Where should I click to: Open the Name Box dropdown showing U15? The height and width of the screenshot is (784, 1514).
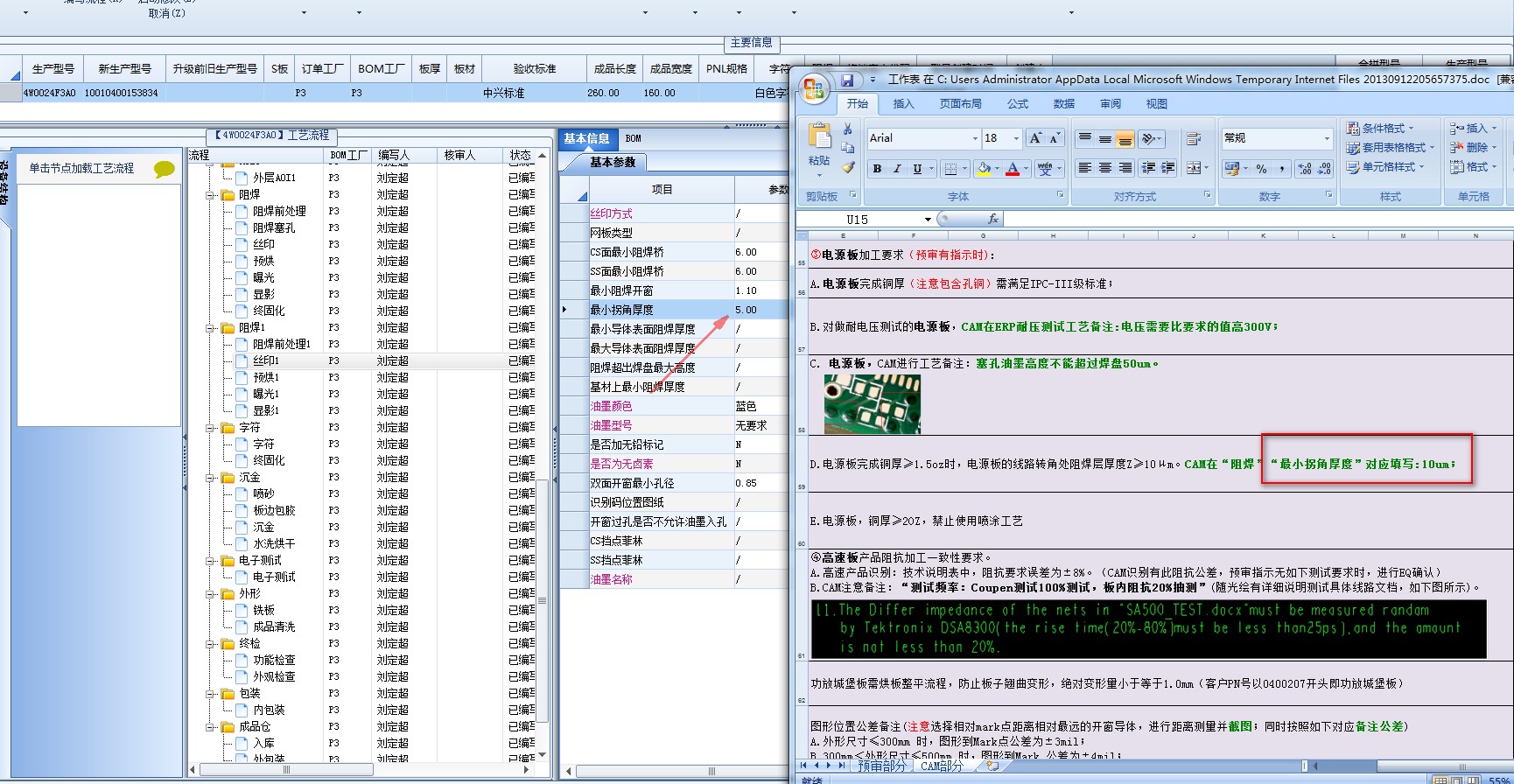(x=928, y=219)
